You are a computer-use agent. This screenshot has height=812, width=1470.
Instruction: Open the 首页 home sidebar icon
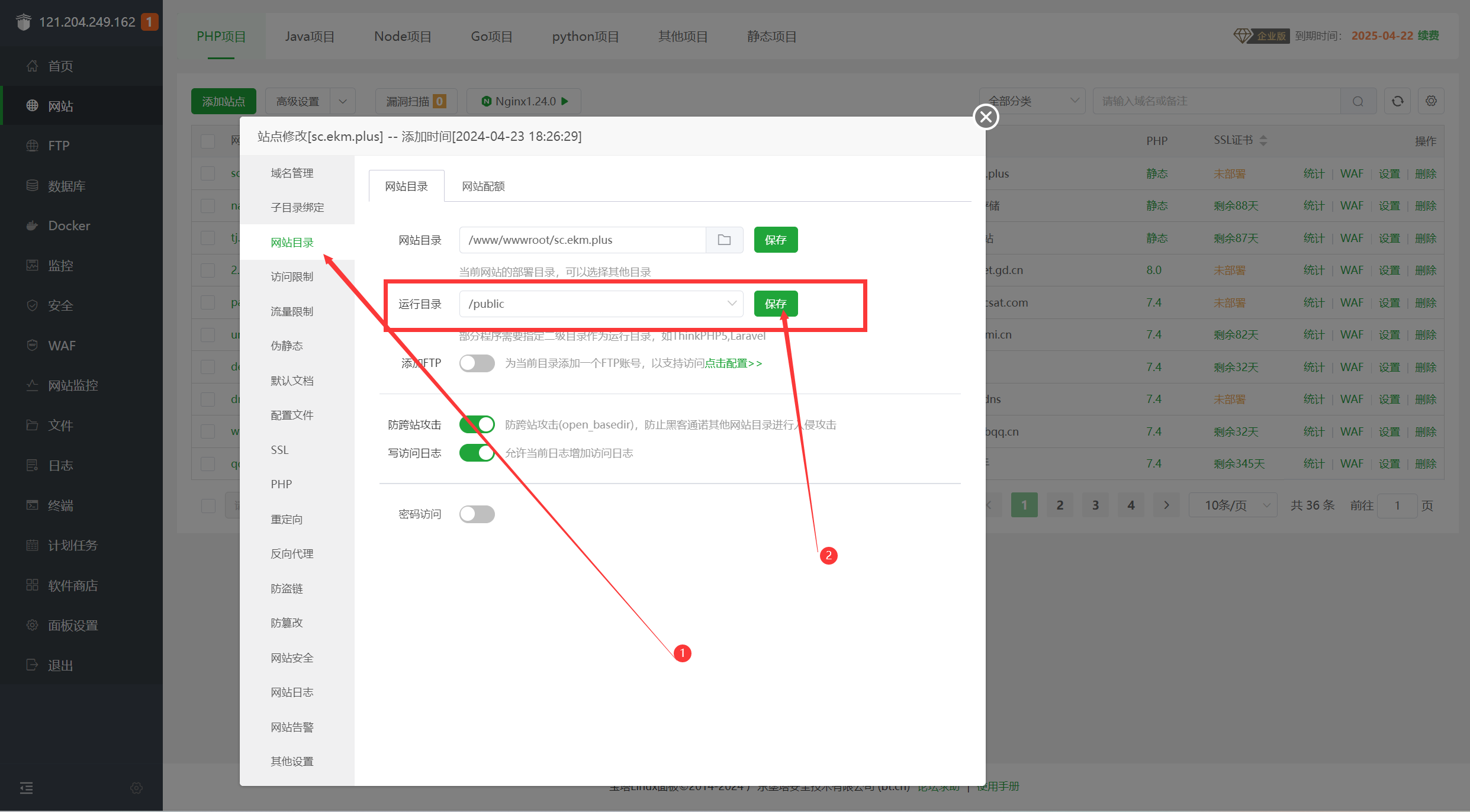pos(32,66)
